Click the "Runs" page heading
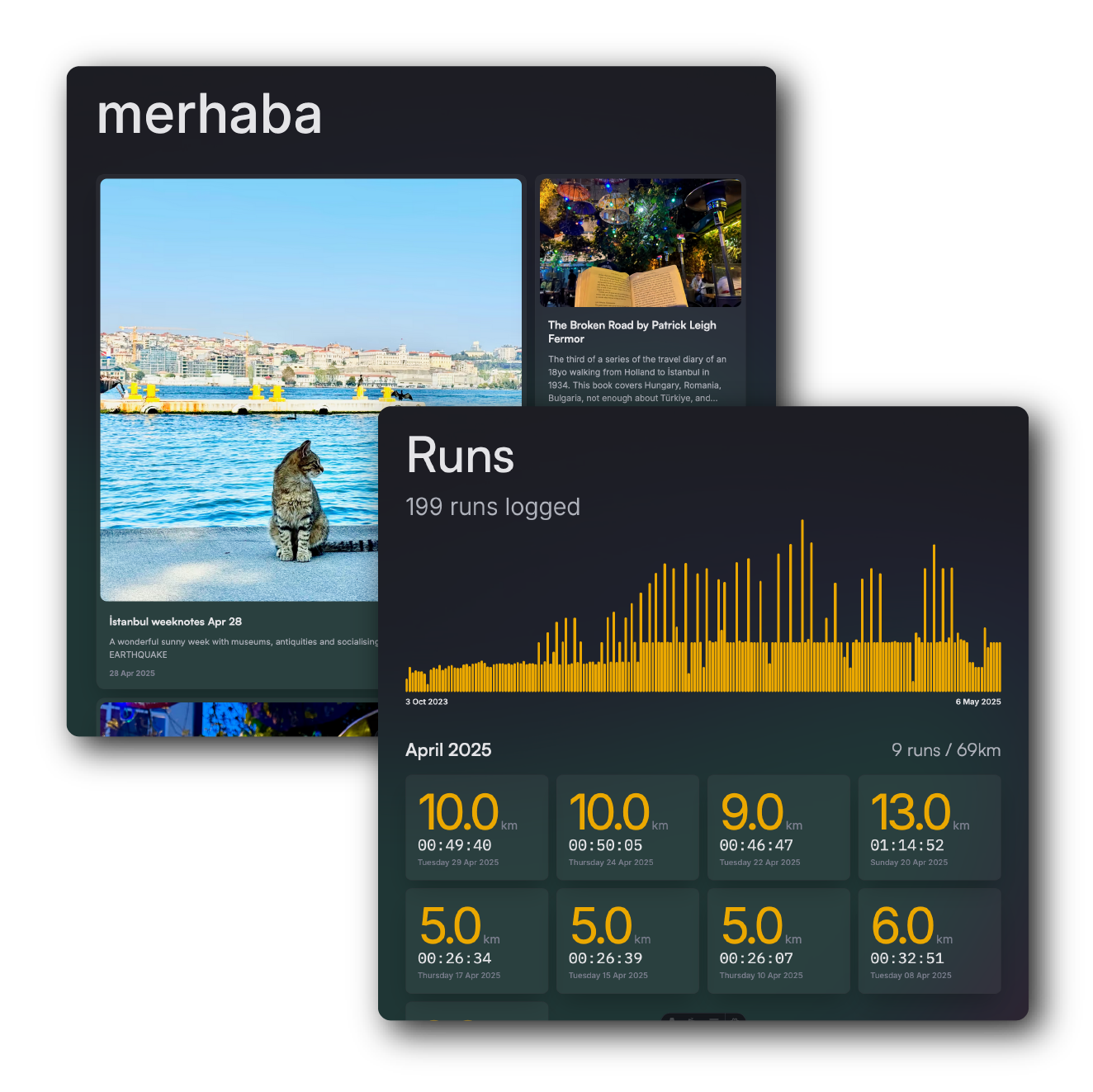 pyautogui.click(x=460, y=456)
